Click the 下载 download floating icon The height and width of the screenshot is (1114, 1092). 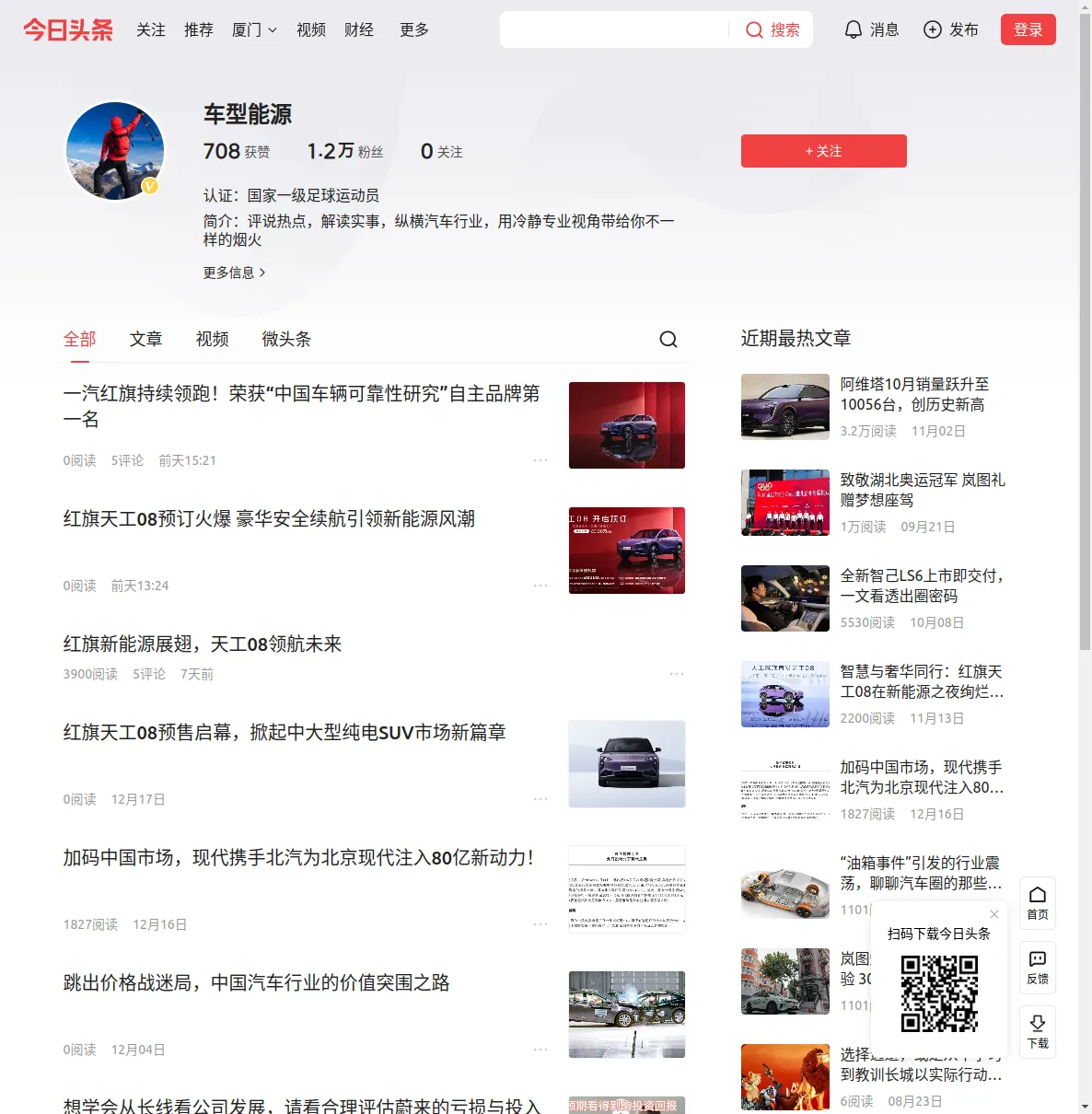[1038, 1032]
